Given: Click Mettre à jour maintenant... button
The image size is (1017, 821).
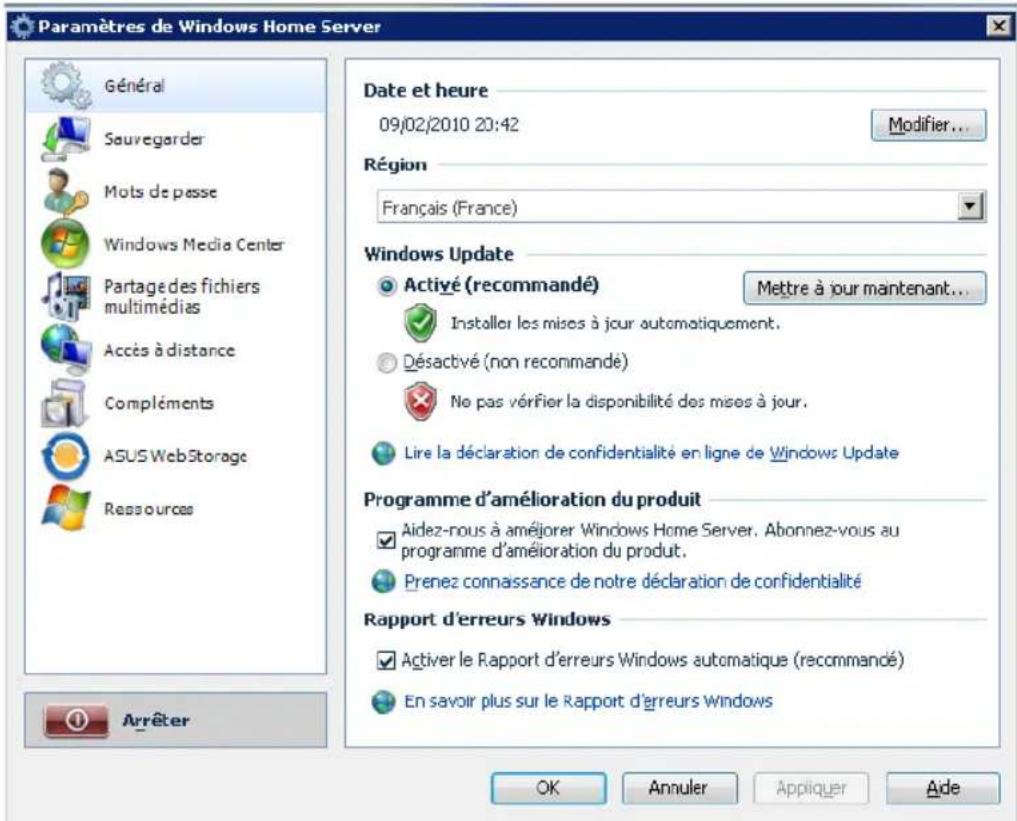Looking at the screenshot, I should point(864,288).
